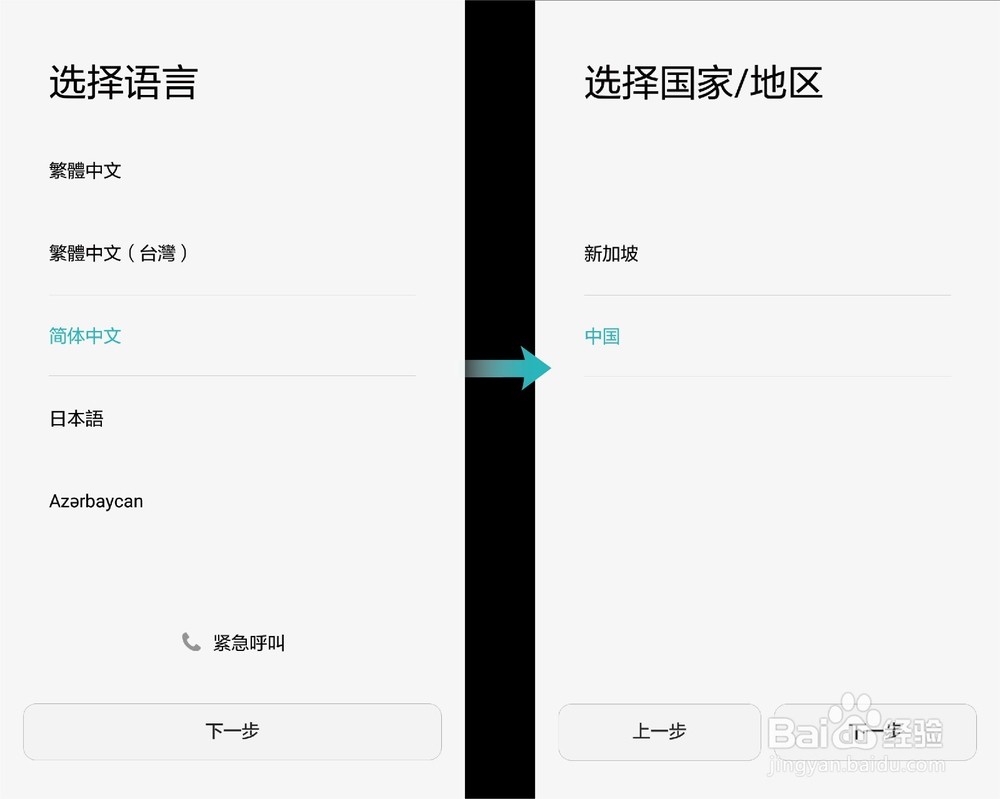Choose 繁體中文（台灣）from the language list
The width and height of the screenshot is (1000, 799).
click(119, 253)
